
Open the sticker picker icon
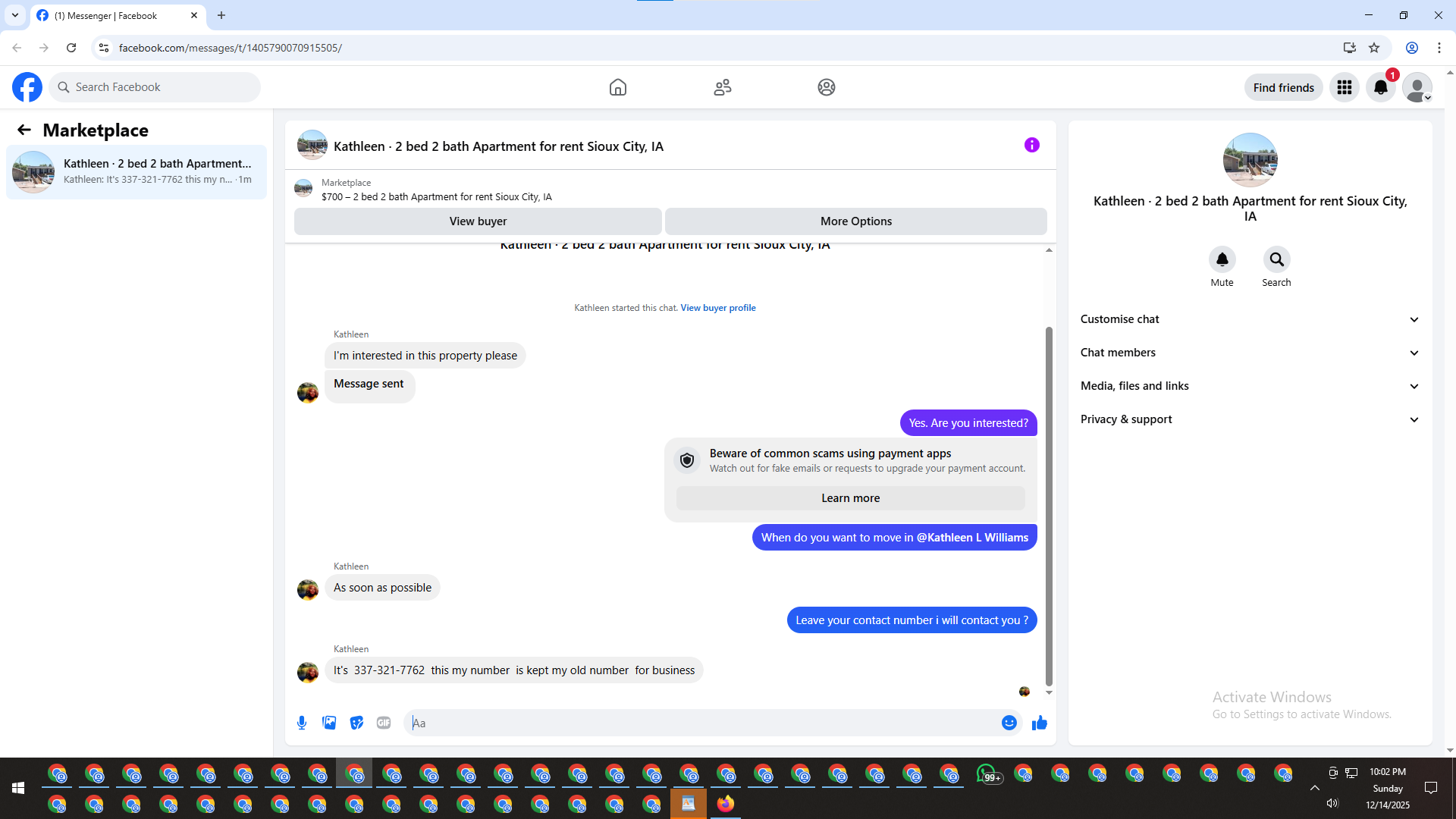[x=356, y=723]
